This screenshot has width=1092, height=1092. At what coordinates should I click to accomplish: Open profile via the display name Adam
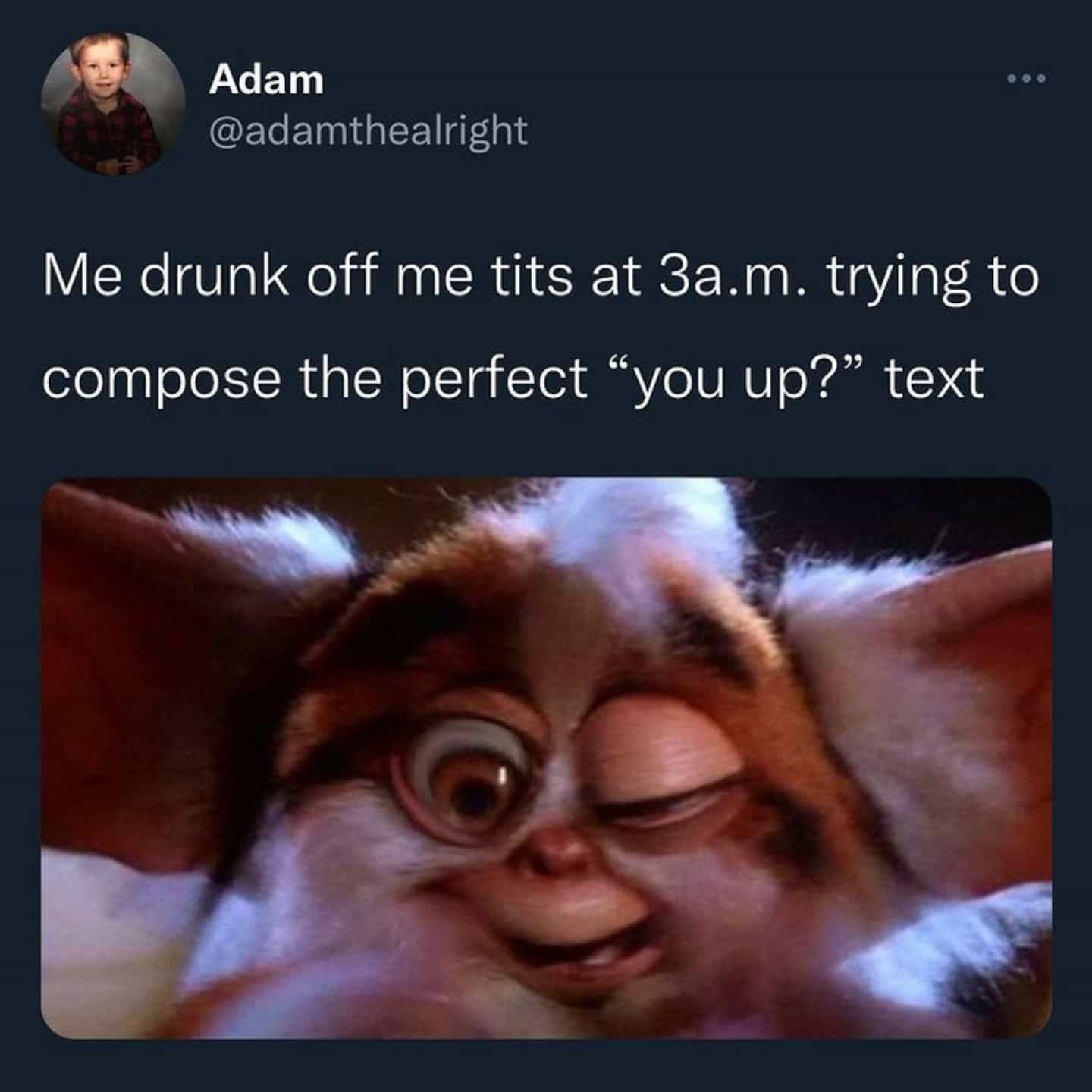[266, 80]
